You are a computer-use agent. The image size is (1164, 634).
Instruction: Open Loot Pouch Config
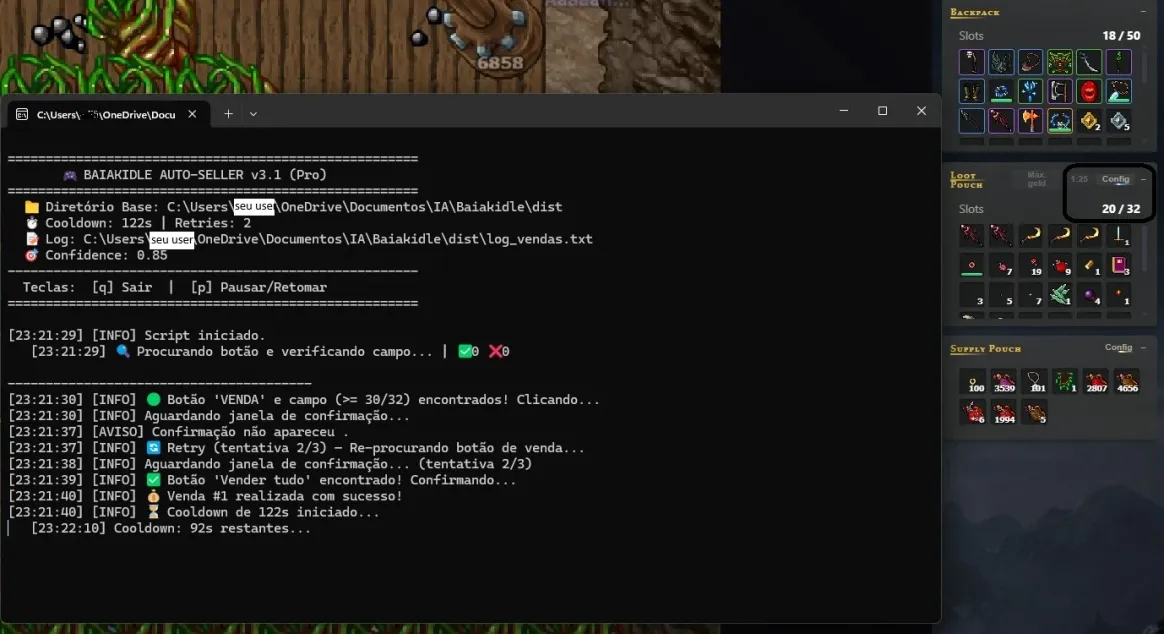(x=1115, y=179)
